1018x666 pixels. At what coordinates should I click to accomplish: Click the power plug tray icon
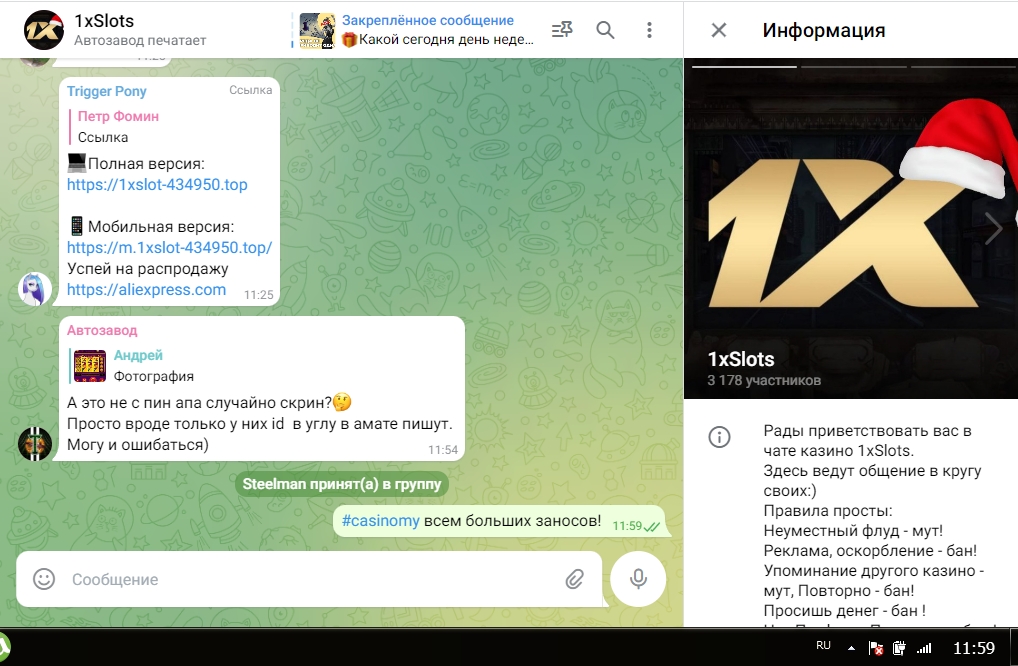click(x=900, y=648)
